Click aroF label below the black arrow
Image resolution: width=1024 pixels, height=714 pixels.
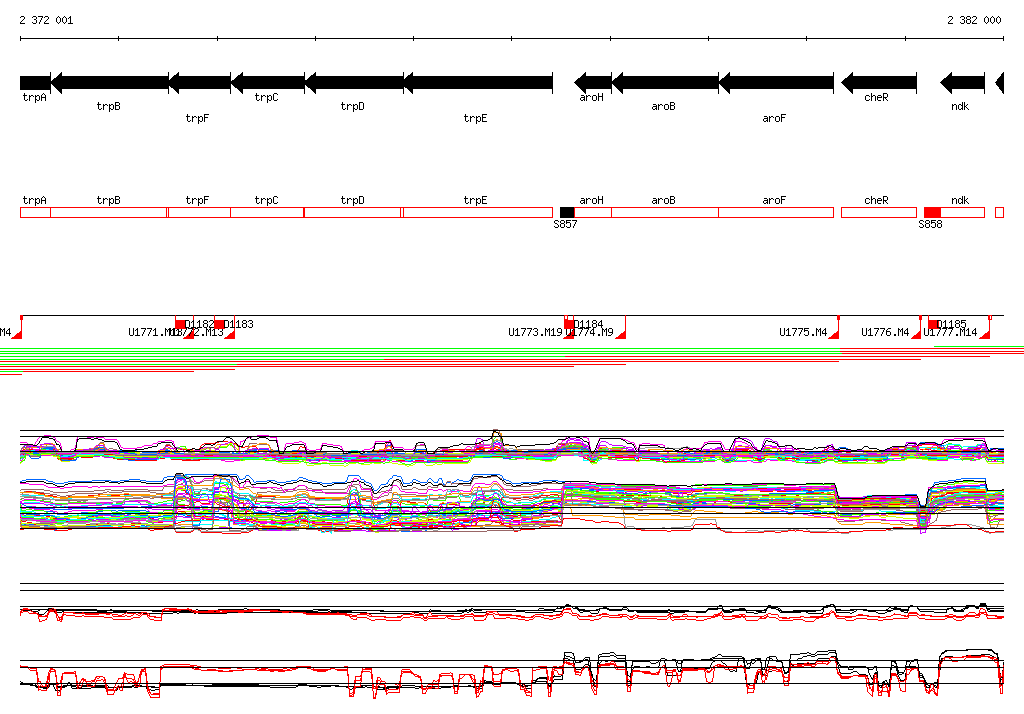pyautogui.click(x=774, y=118)
